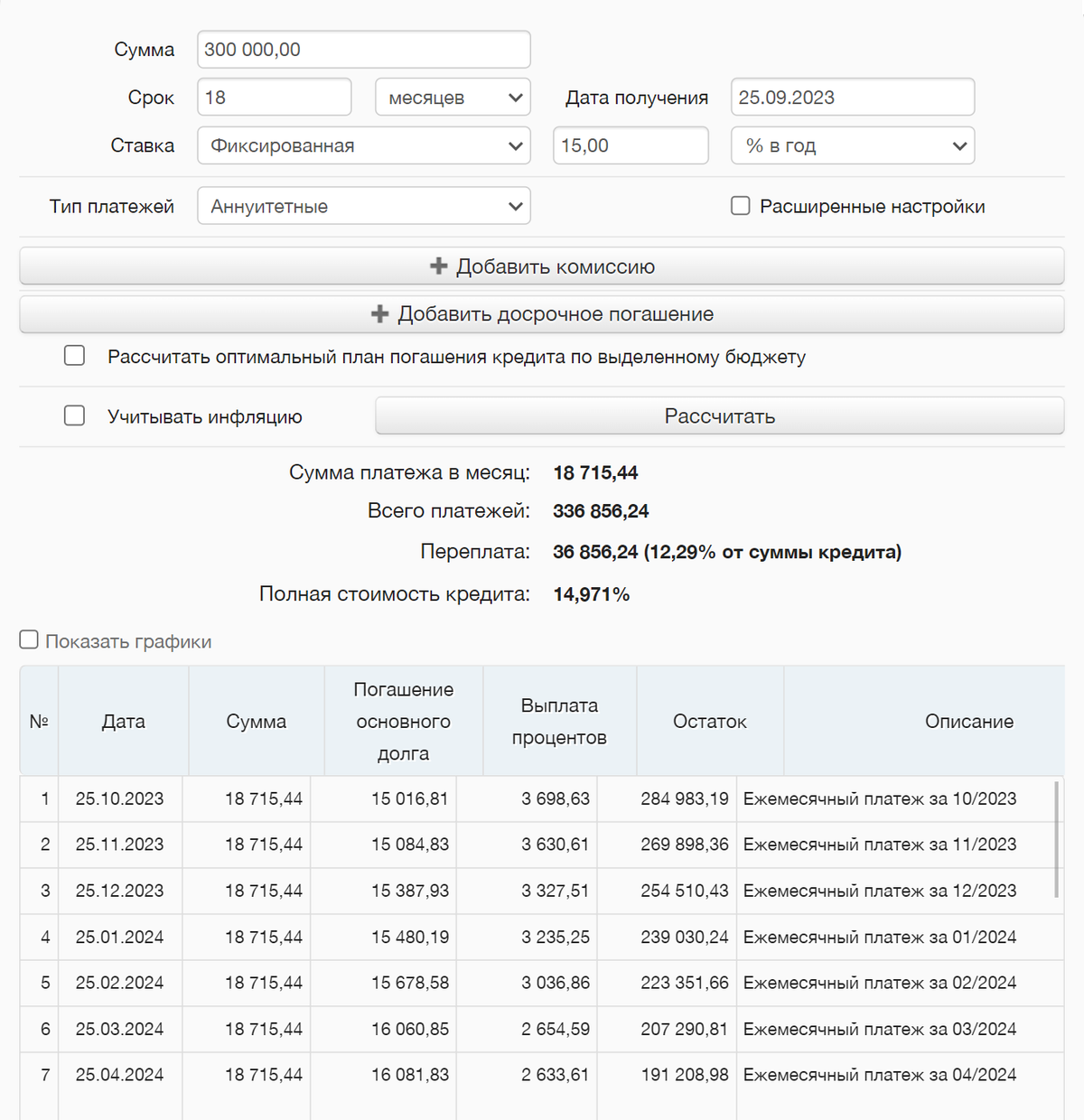
Task: Click the Погашение основного долга header
Action: point(403,721)
